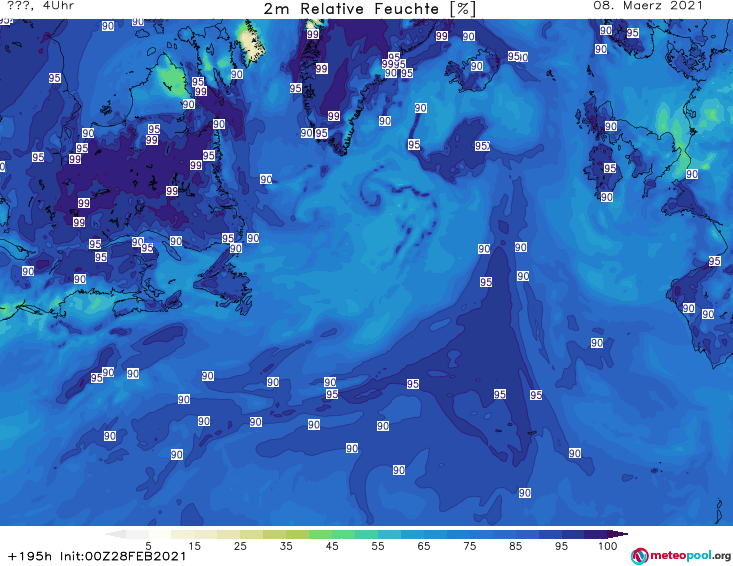Click the color scale tick label "100"

607,546
